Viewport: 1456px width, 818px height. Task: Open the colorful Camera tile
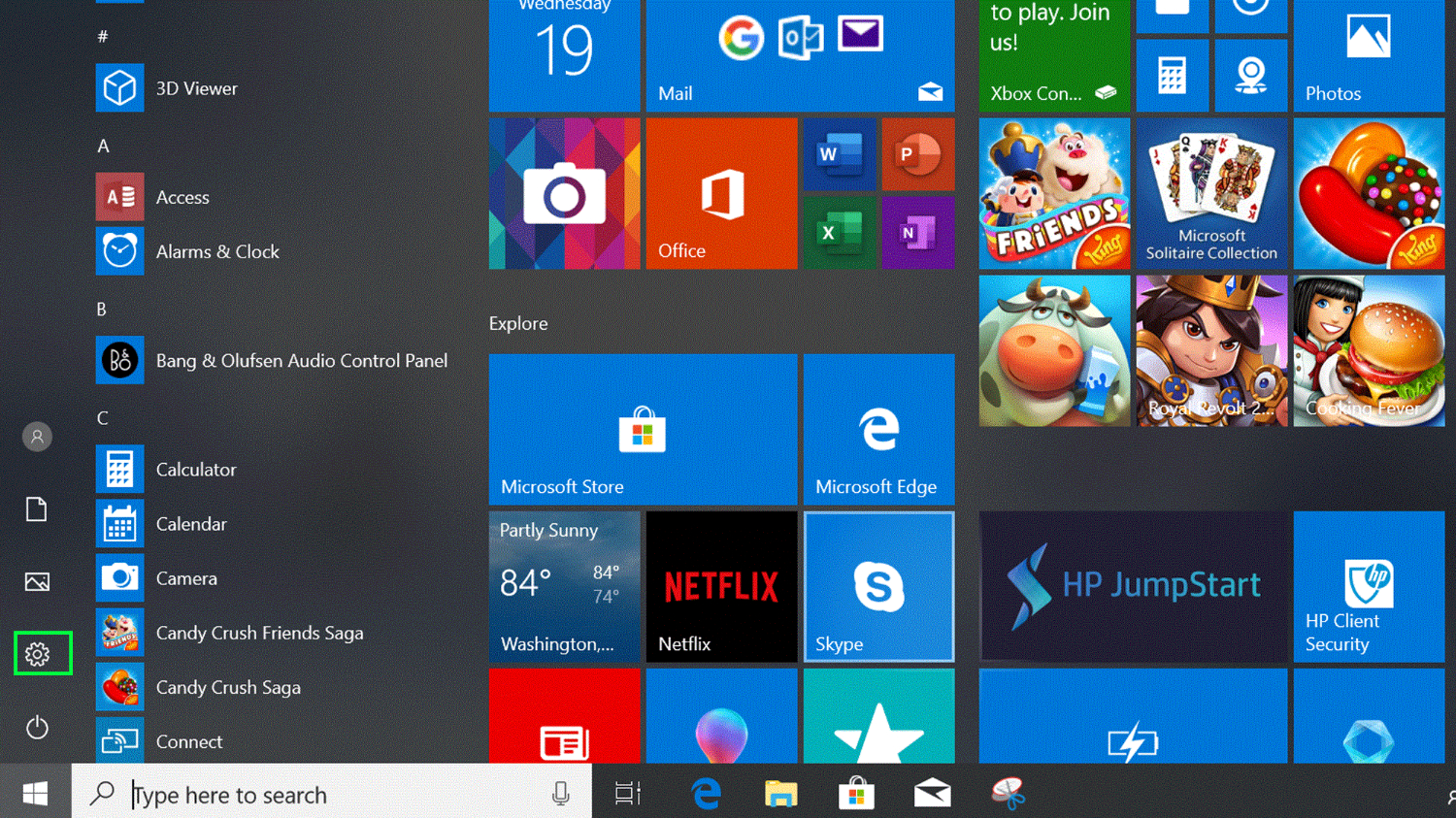(564, 193)
